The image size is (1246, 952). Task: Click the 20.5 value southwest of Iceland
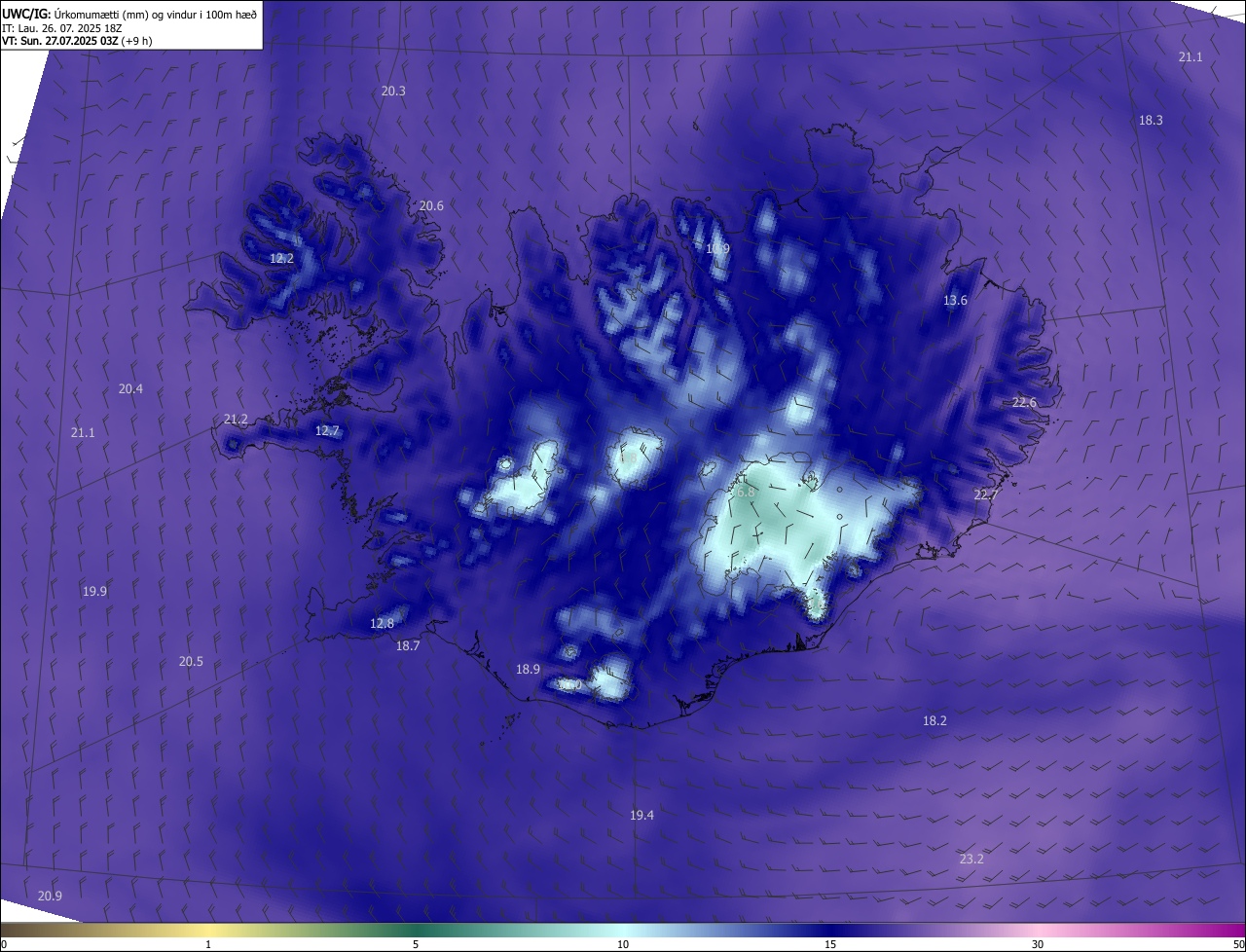[191, 661]
